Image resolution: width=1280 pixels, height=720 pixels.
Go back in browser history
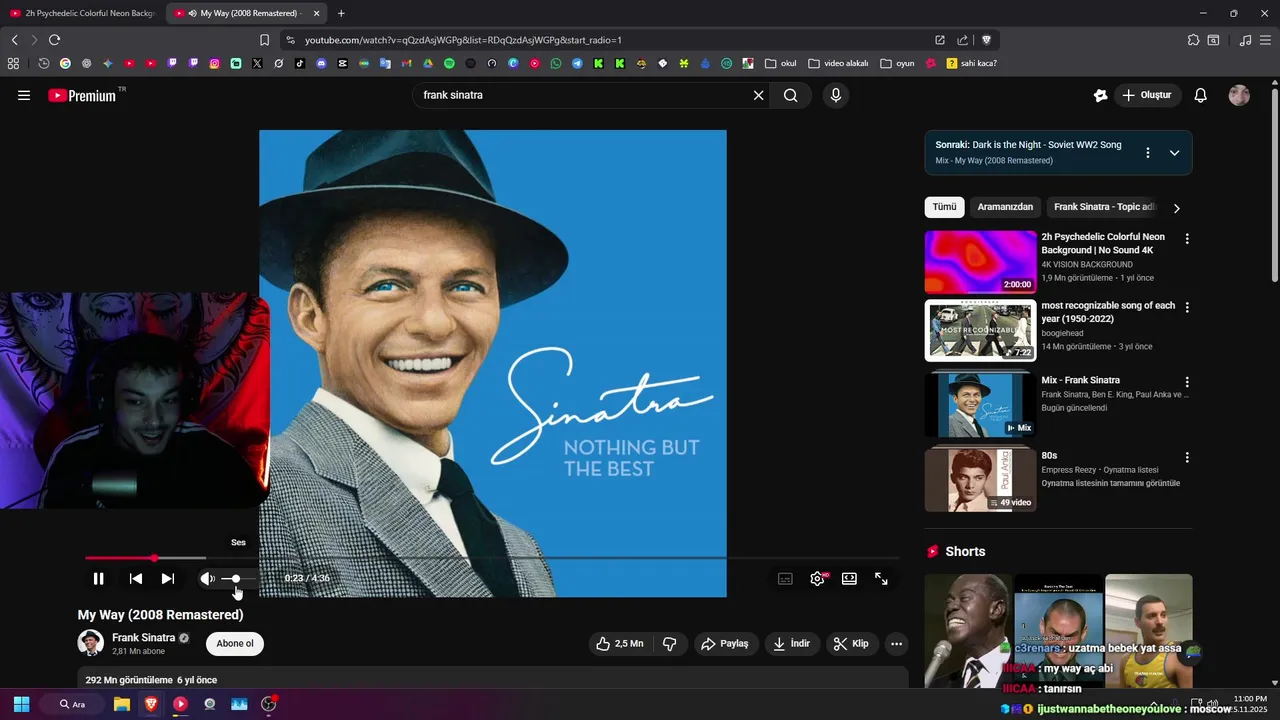coord(14,40)
